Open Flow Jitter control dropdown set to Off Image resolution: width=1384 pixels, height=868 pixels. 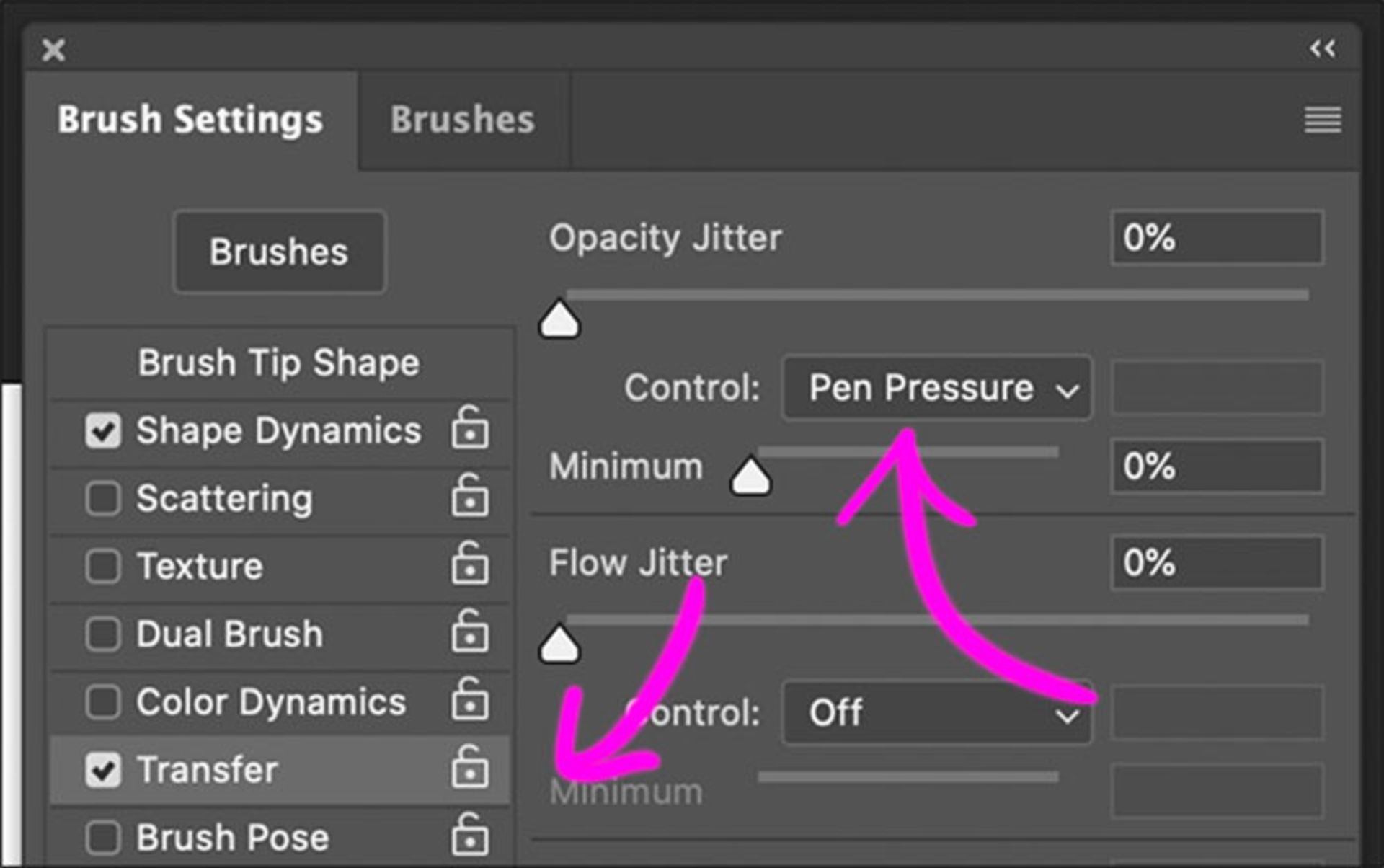[936, 714]
